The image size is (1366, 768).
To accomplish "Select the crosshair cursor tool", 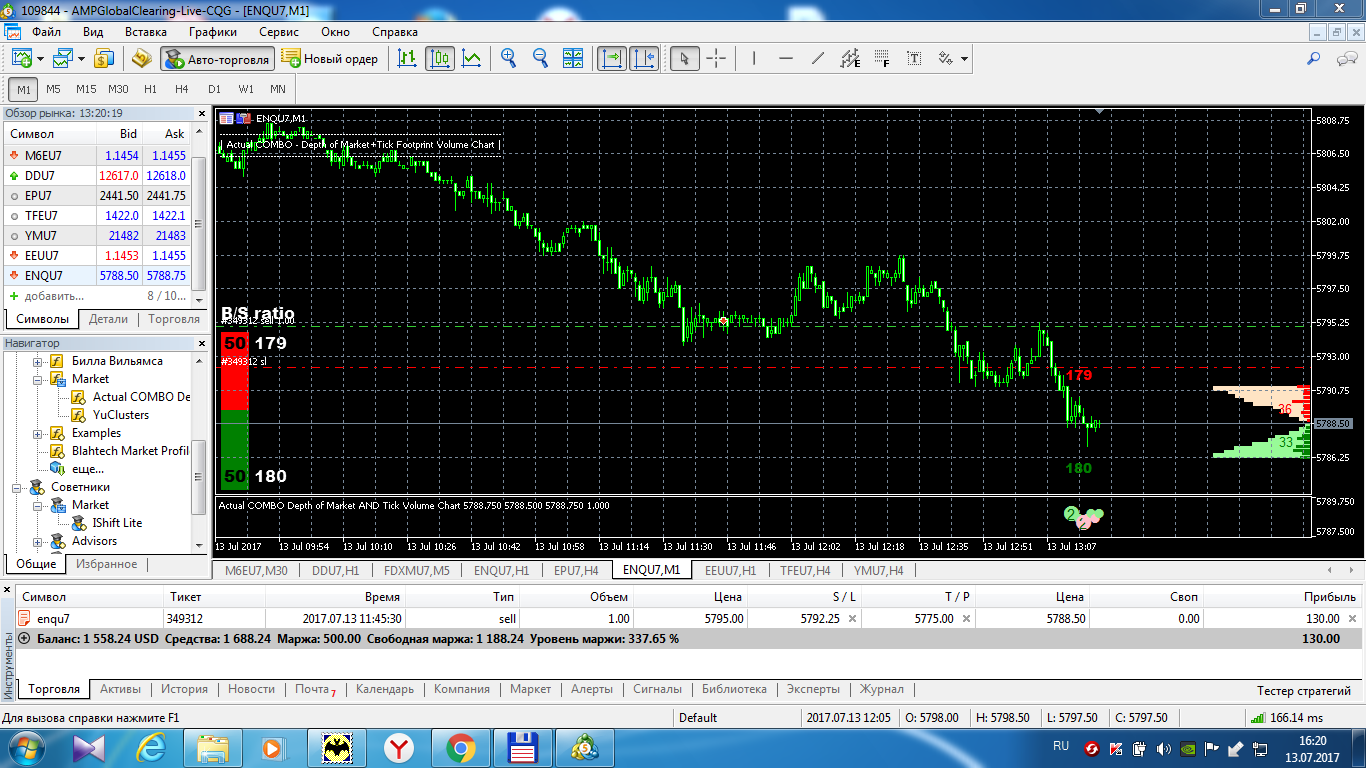I will click(716, 59).
